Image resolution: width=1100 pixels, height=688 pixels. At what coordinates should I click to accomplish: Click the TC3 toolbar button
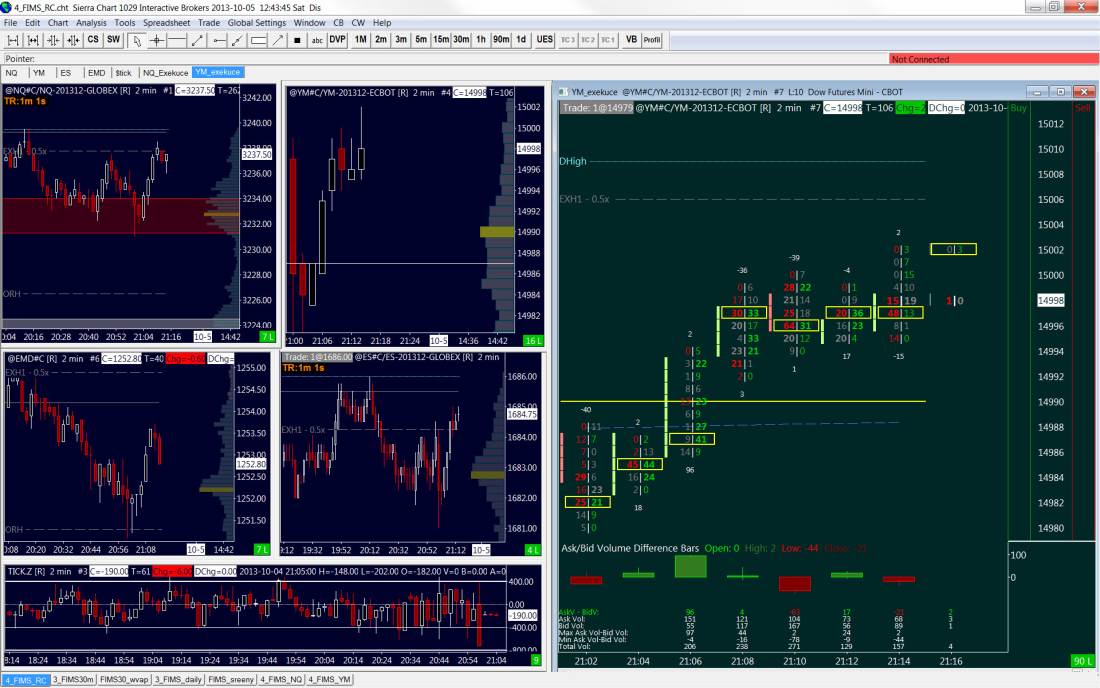[x=568, y=40]
